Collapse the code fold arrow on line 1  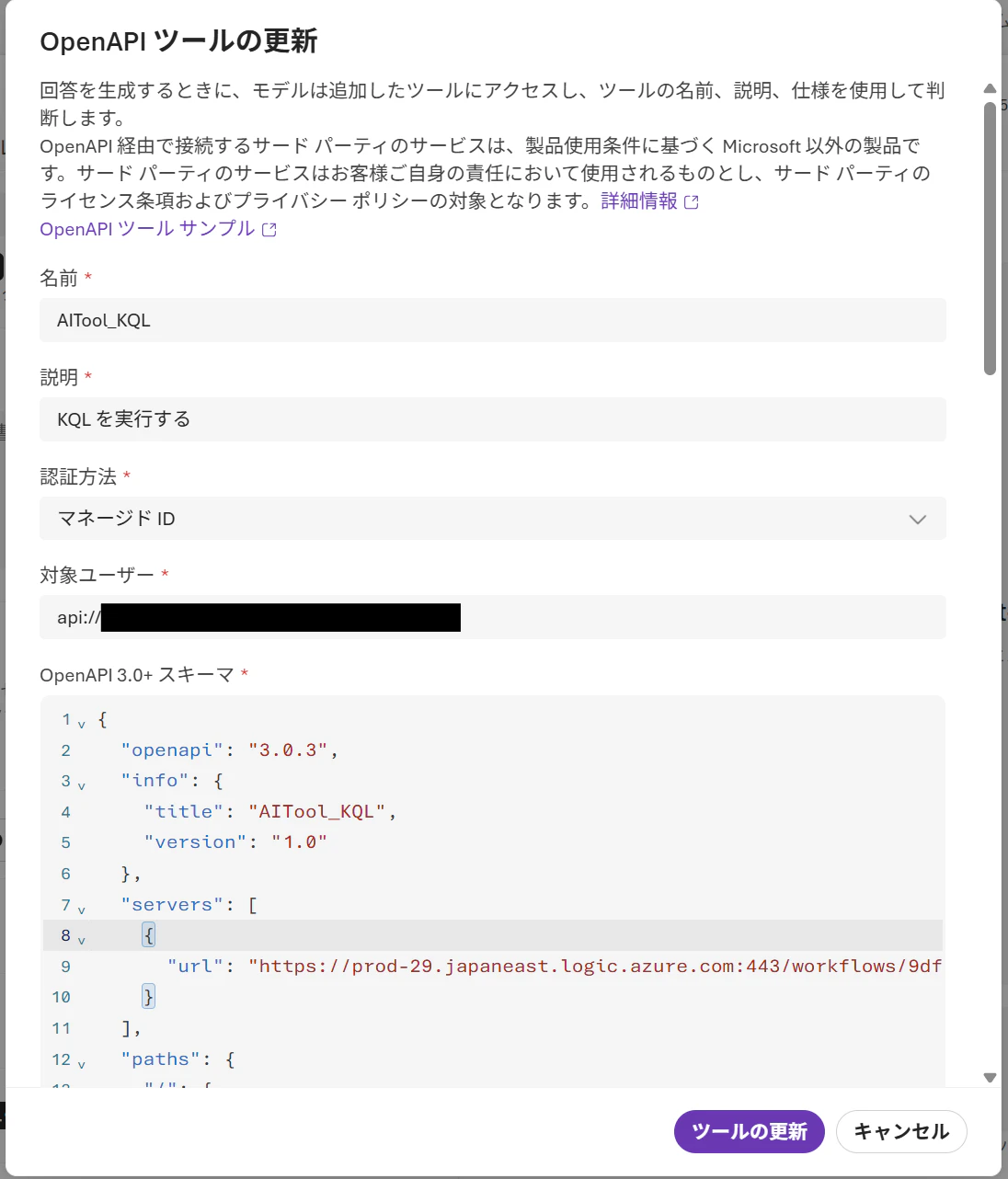tap(82, 725)
